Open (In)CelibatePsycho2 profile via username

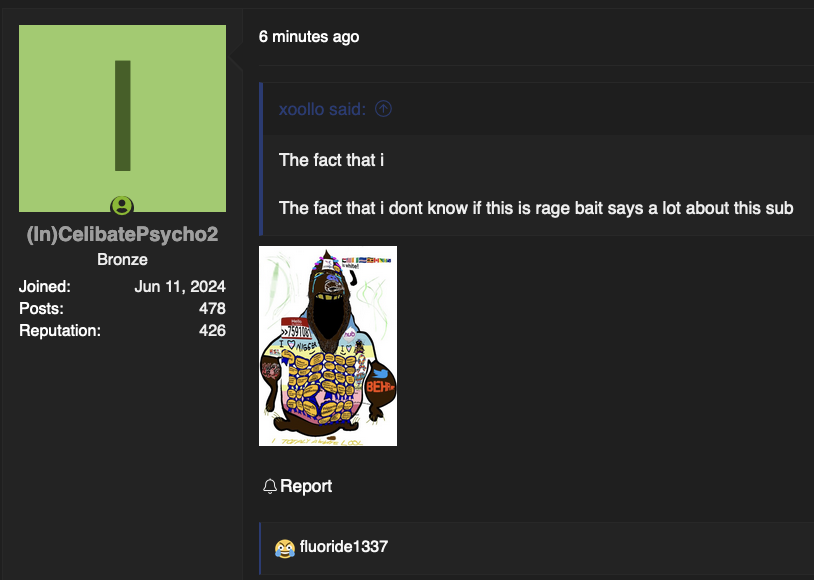click(x=123, y=234)
